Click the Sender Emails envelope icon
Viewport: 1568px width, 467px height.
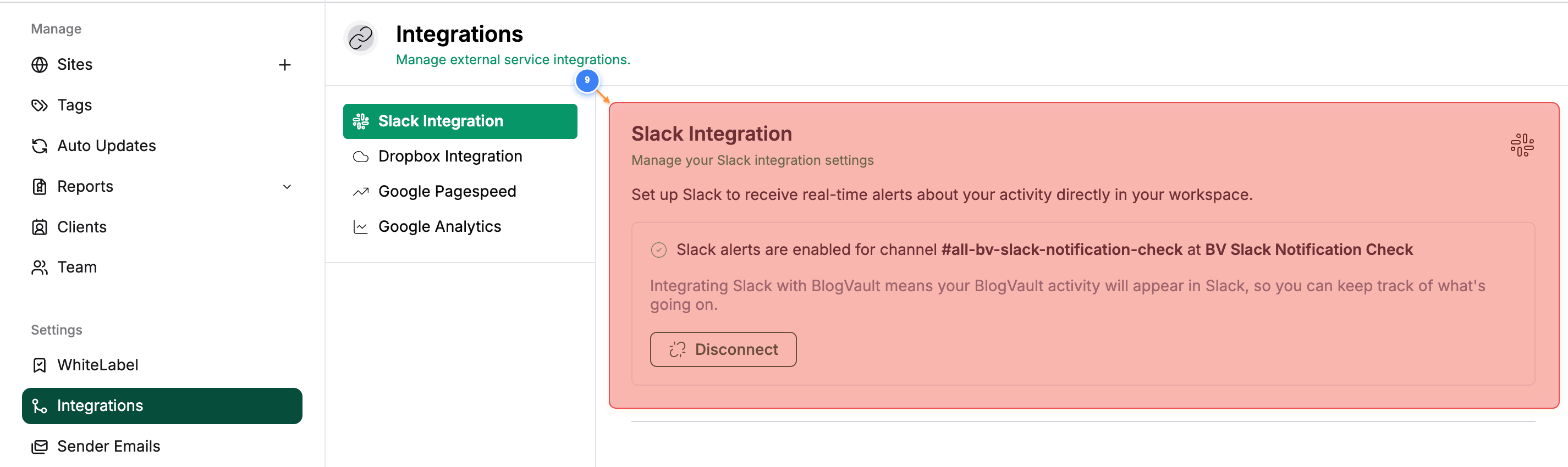[x=40, y=446]
